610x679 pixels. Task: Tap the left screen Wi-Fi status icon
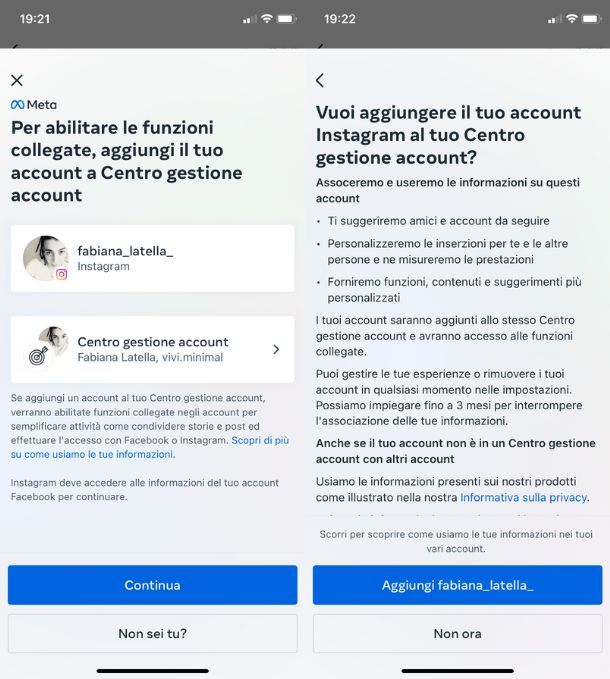pyautogui.click(x=267, y=19)
